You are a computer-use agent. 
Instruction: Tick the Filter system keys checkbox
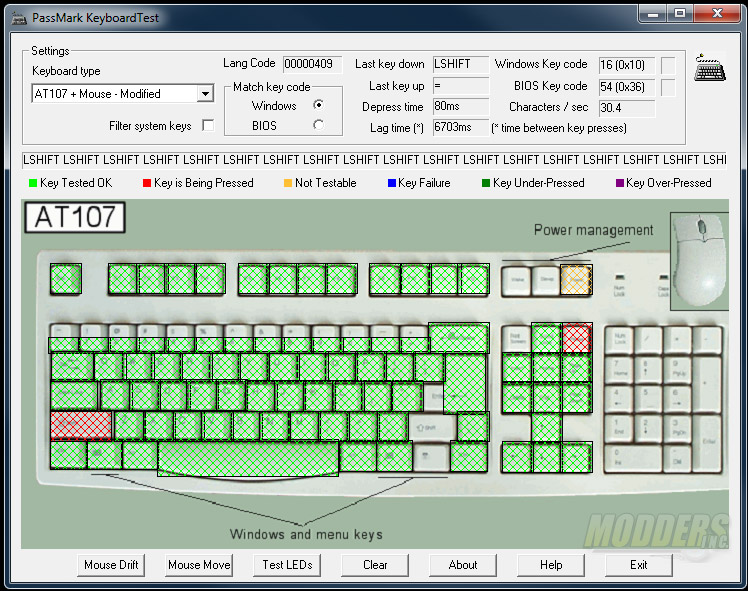tap(208, 125)
